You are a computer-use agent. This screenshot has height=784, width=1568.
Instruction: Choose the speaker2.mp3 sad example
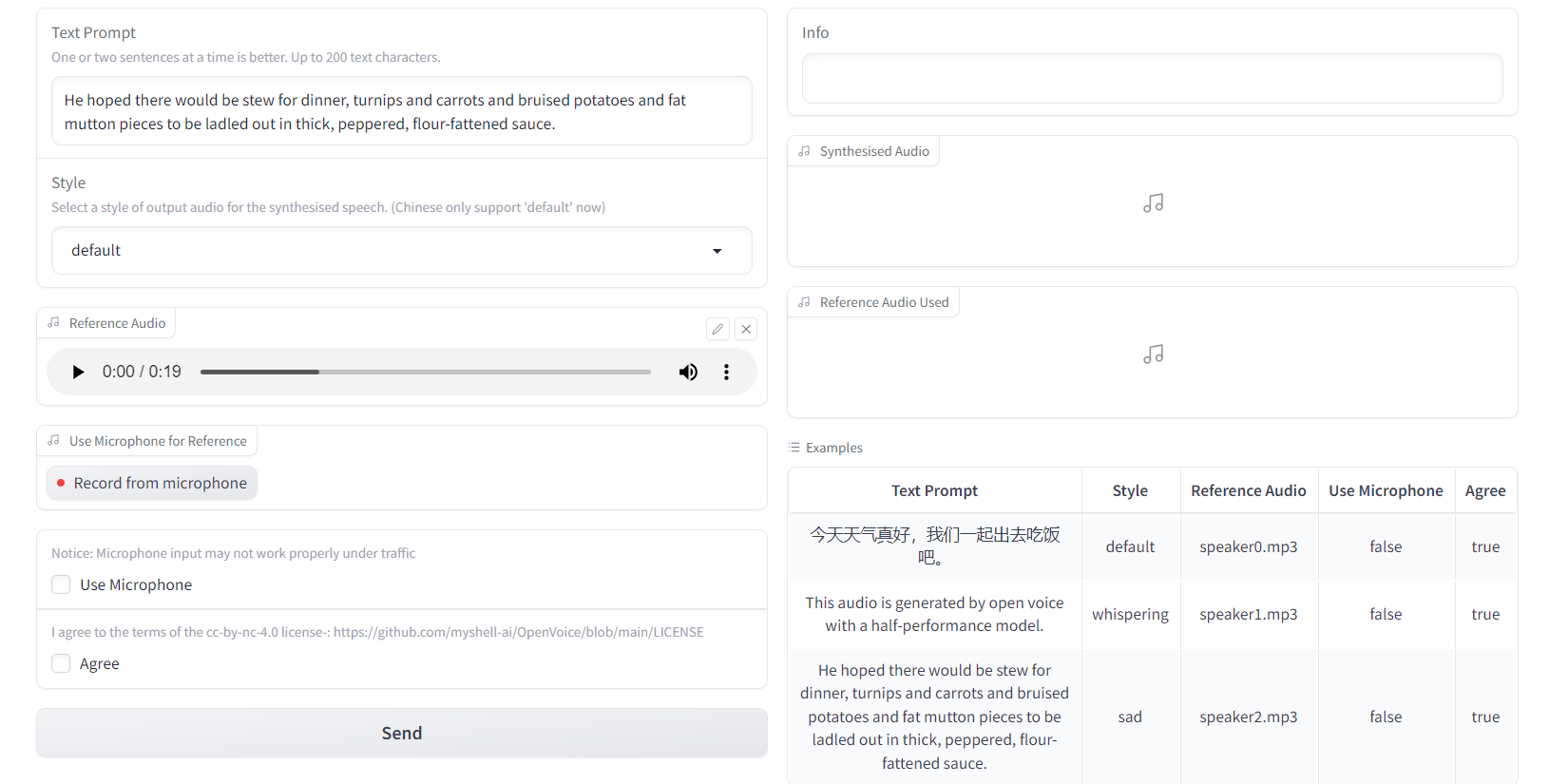pos(1248,717)
